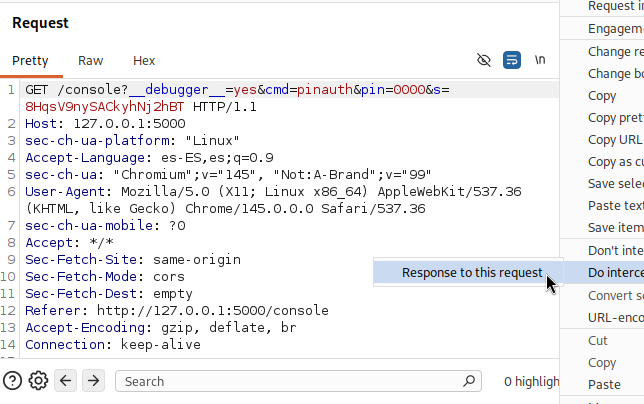Switch to the Pretty tab
The height and width of the screenshot is (404, 644).
[x=30, y=61]
